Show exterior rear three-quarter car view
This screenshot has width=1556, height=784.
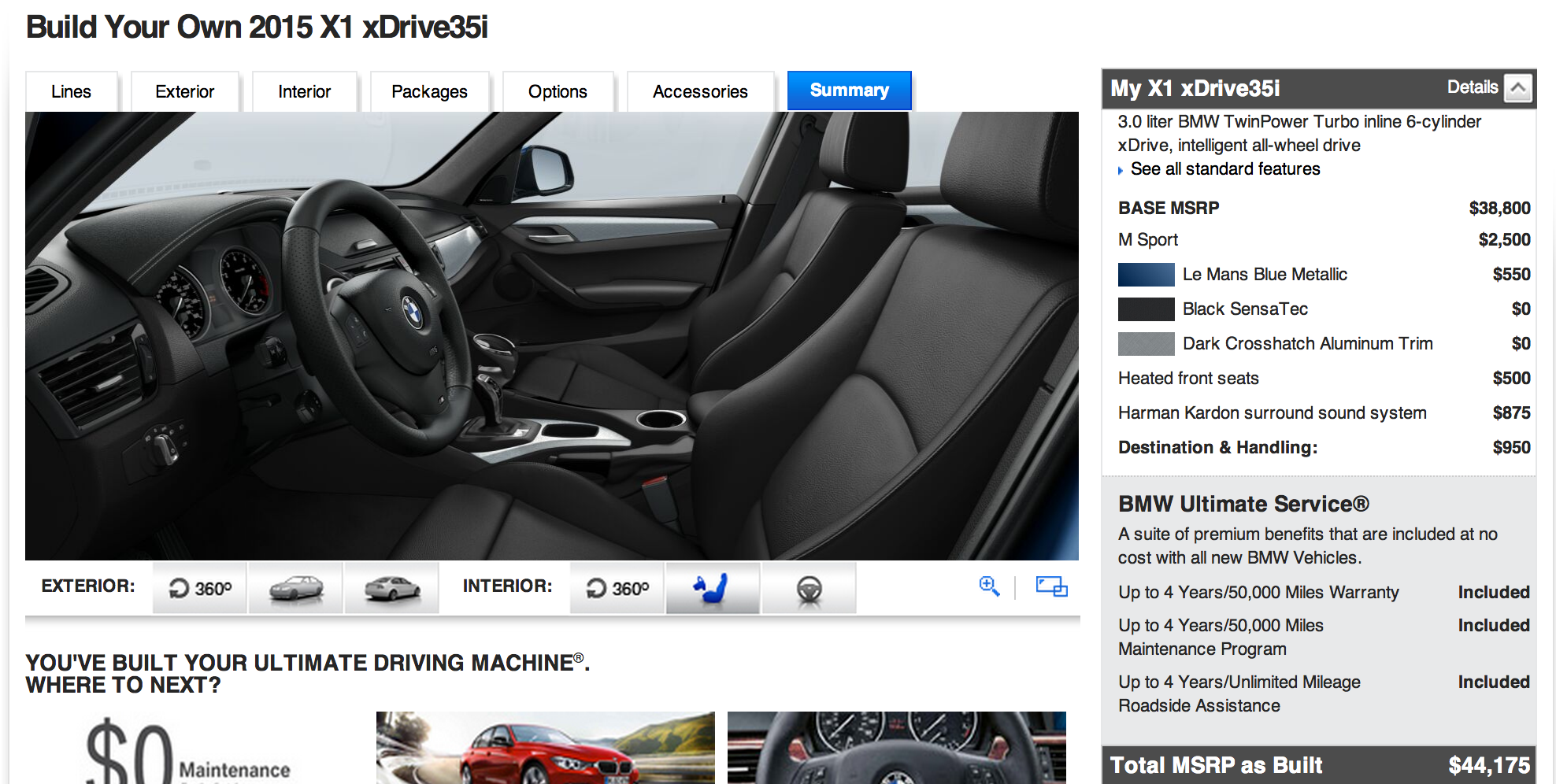point(391,588)
